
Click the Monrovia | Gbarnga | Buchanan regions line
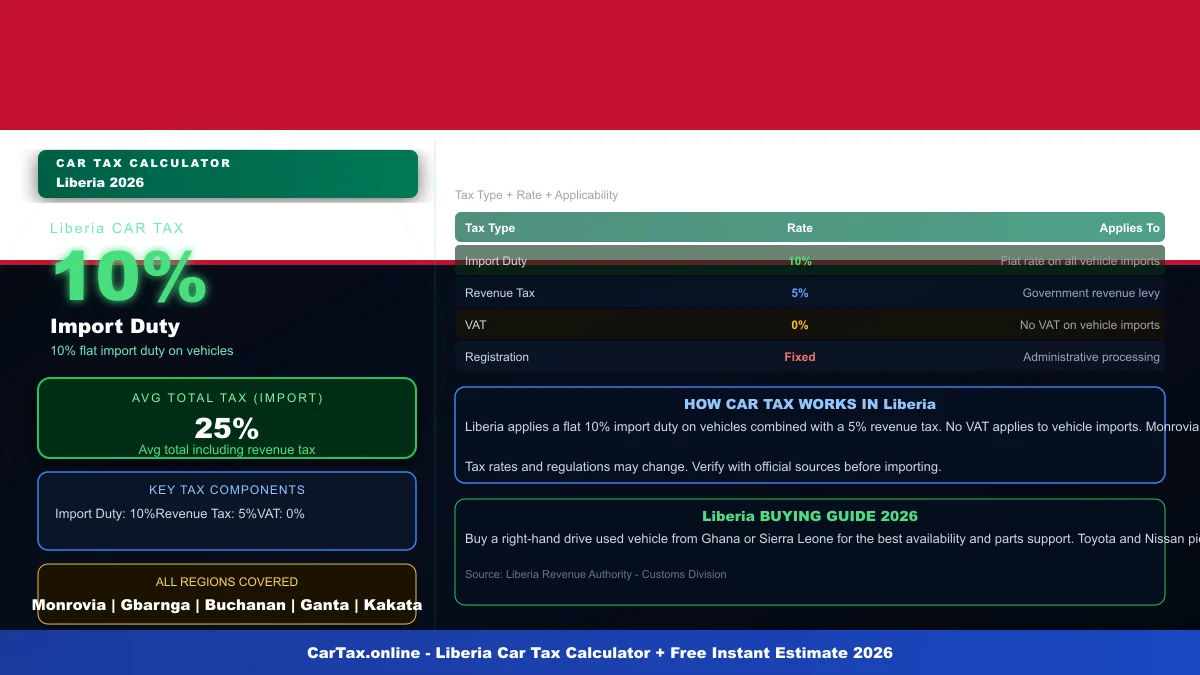click(227, 605)
